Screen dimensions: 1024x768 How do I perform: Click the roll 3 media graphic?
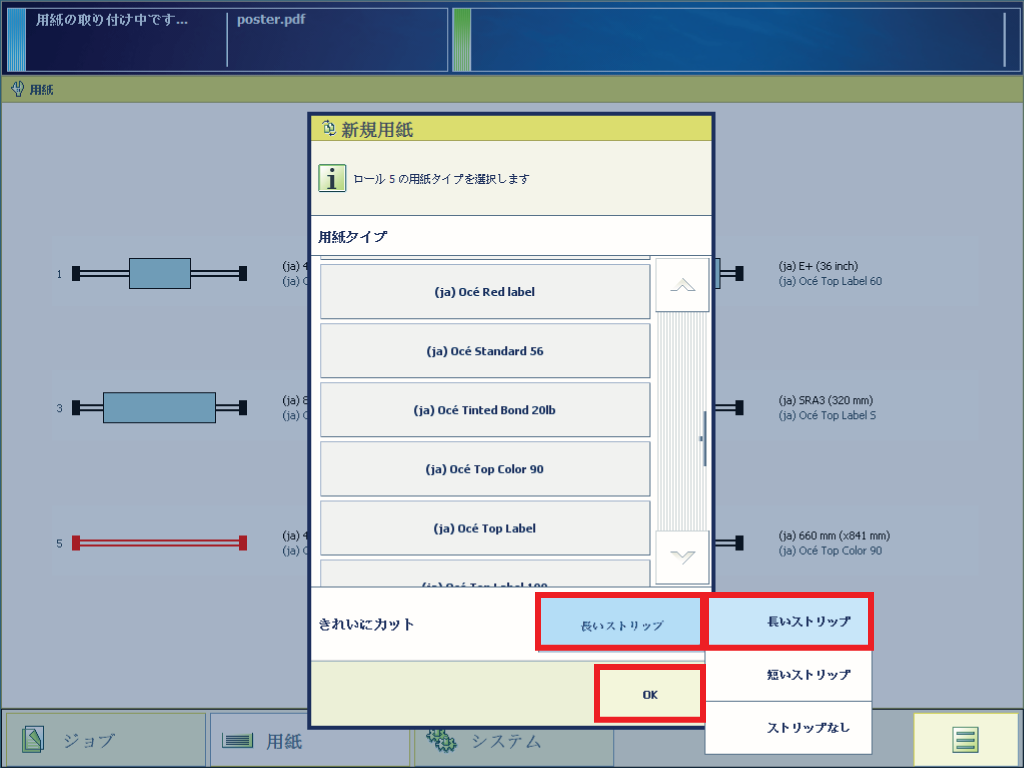tap(159, 408)
